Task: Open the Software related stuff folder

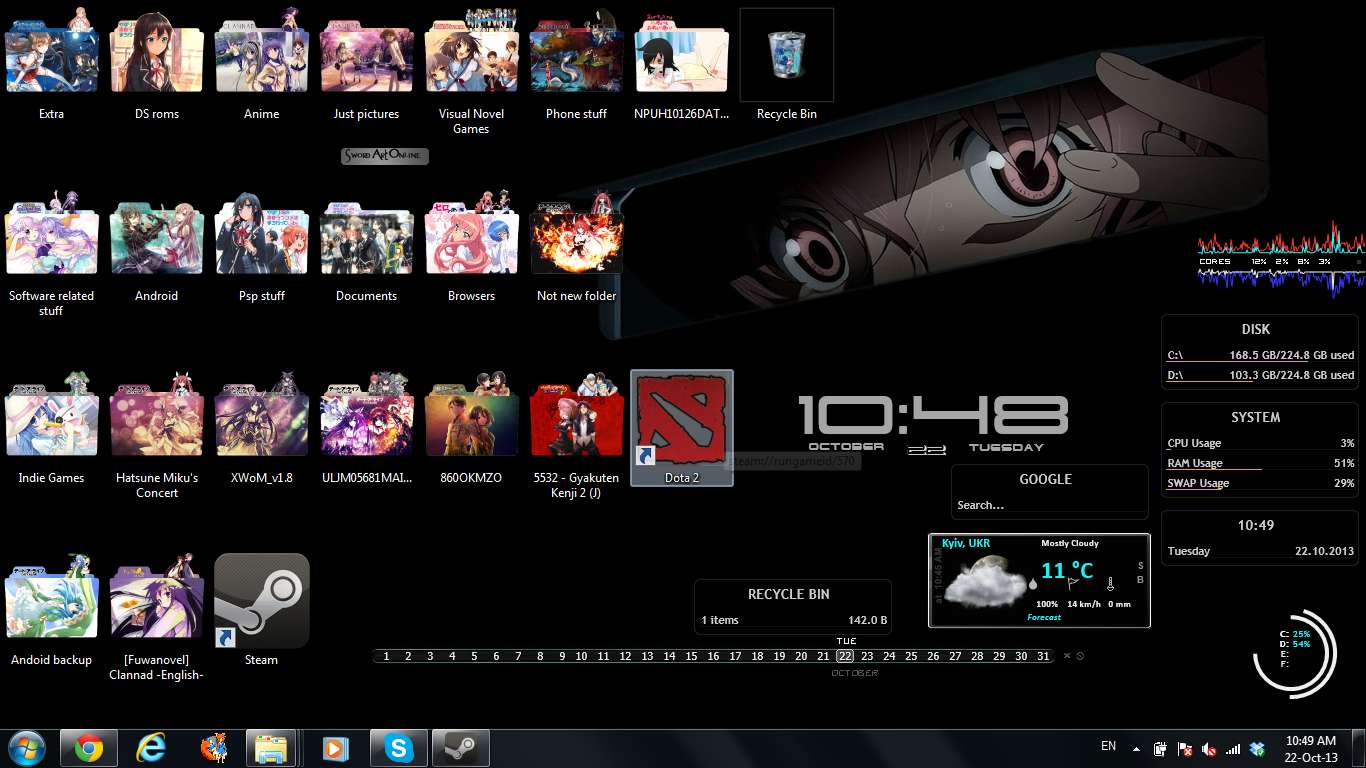Action: click(52, 232)
